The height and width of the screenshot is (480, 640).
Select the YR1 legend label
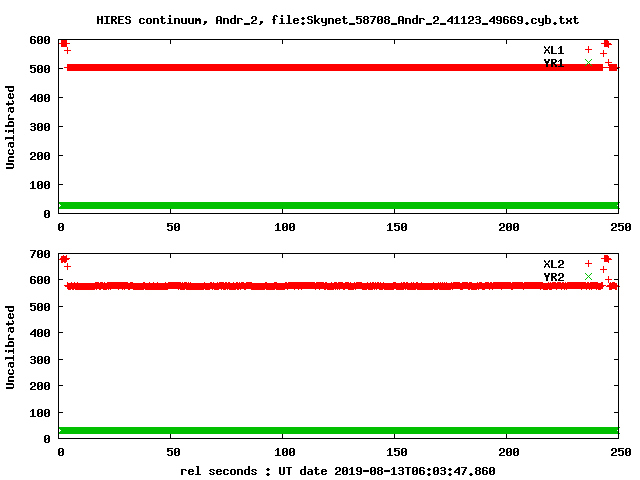click(553, 63)
